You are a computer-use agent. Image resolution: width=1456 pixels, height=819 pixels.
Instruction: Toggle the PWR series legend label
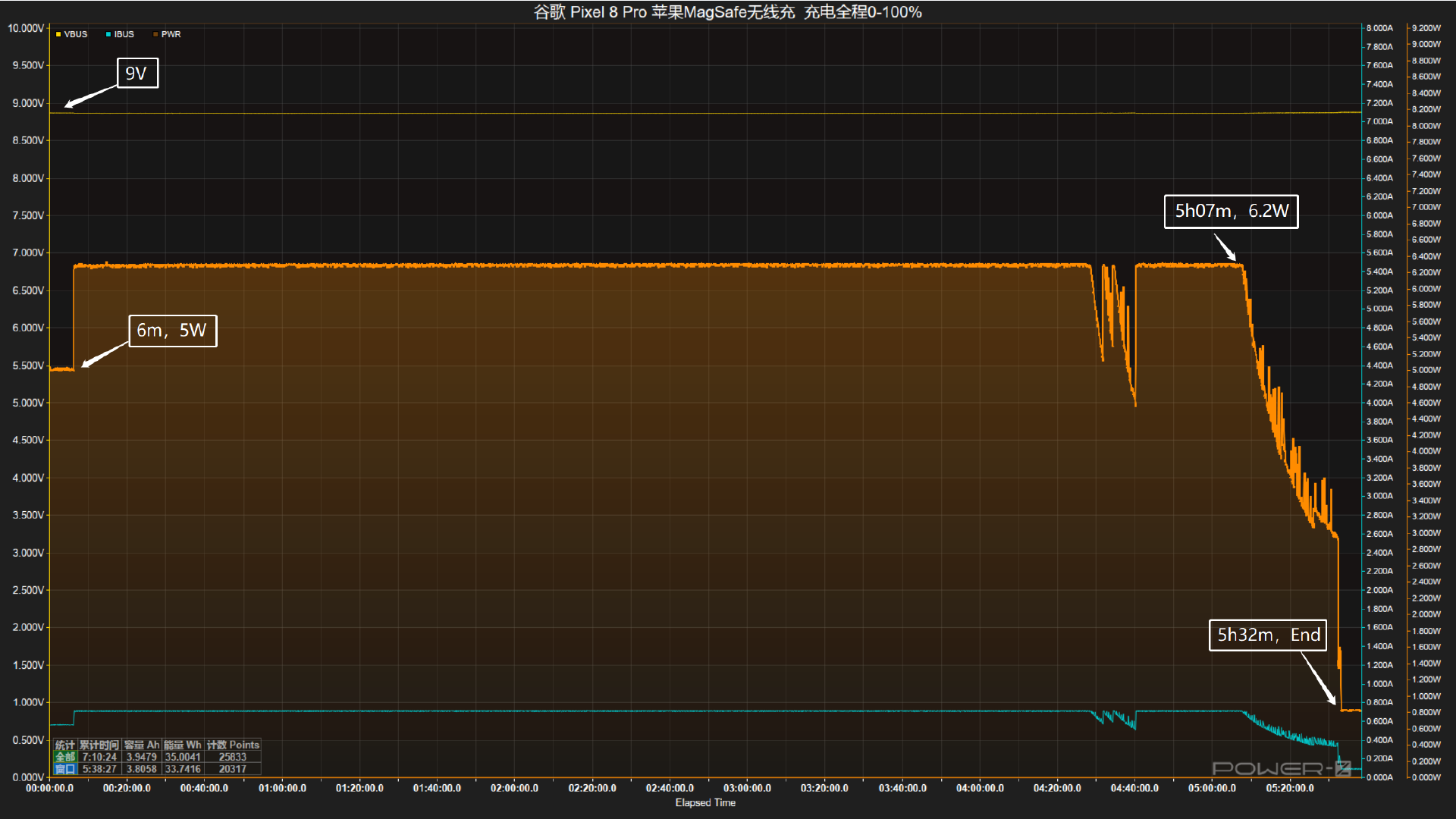point(171,34)
